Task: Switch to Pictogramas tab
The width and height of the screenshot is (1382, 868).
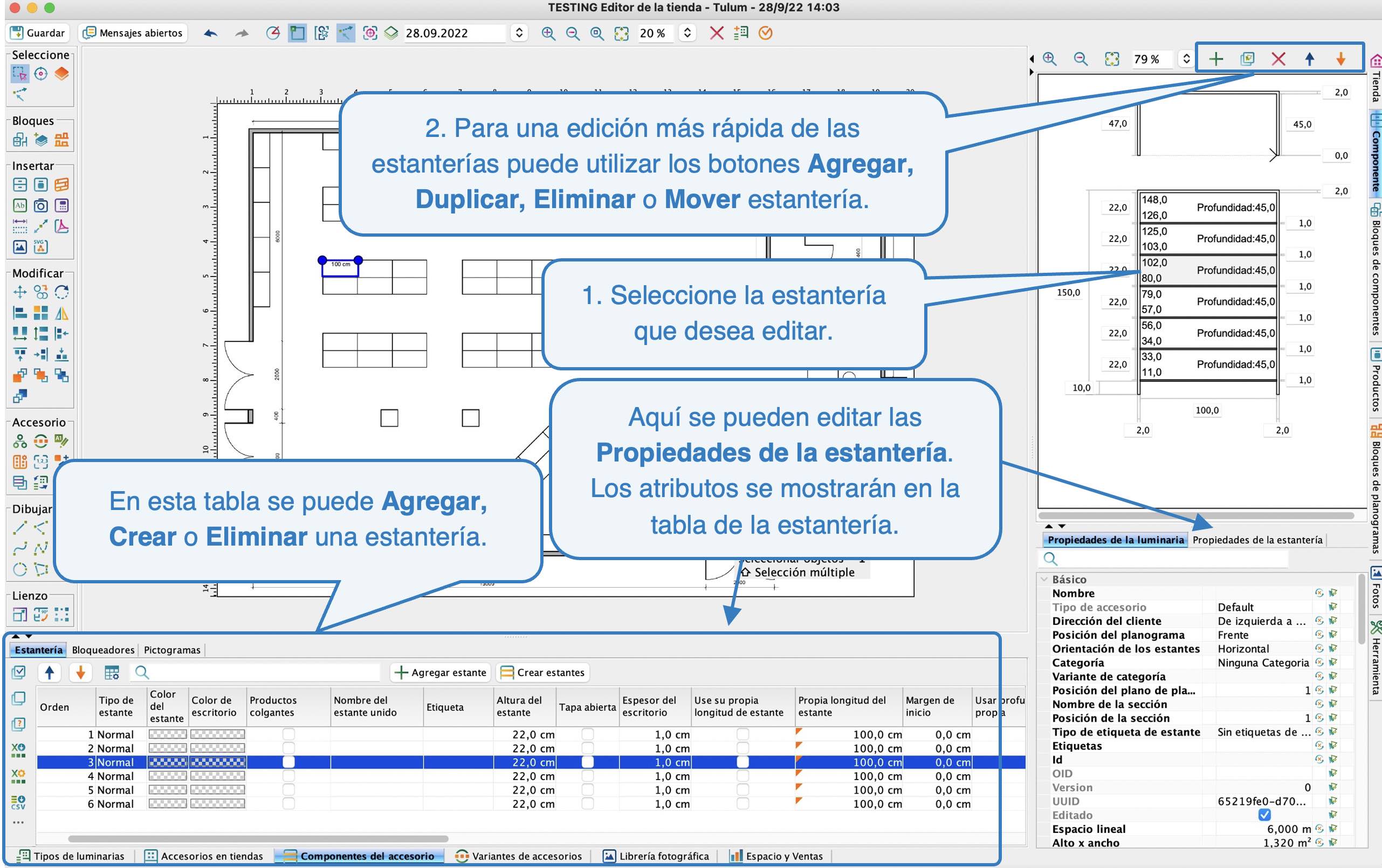Action: (172, 650)
